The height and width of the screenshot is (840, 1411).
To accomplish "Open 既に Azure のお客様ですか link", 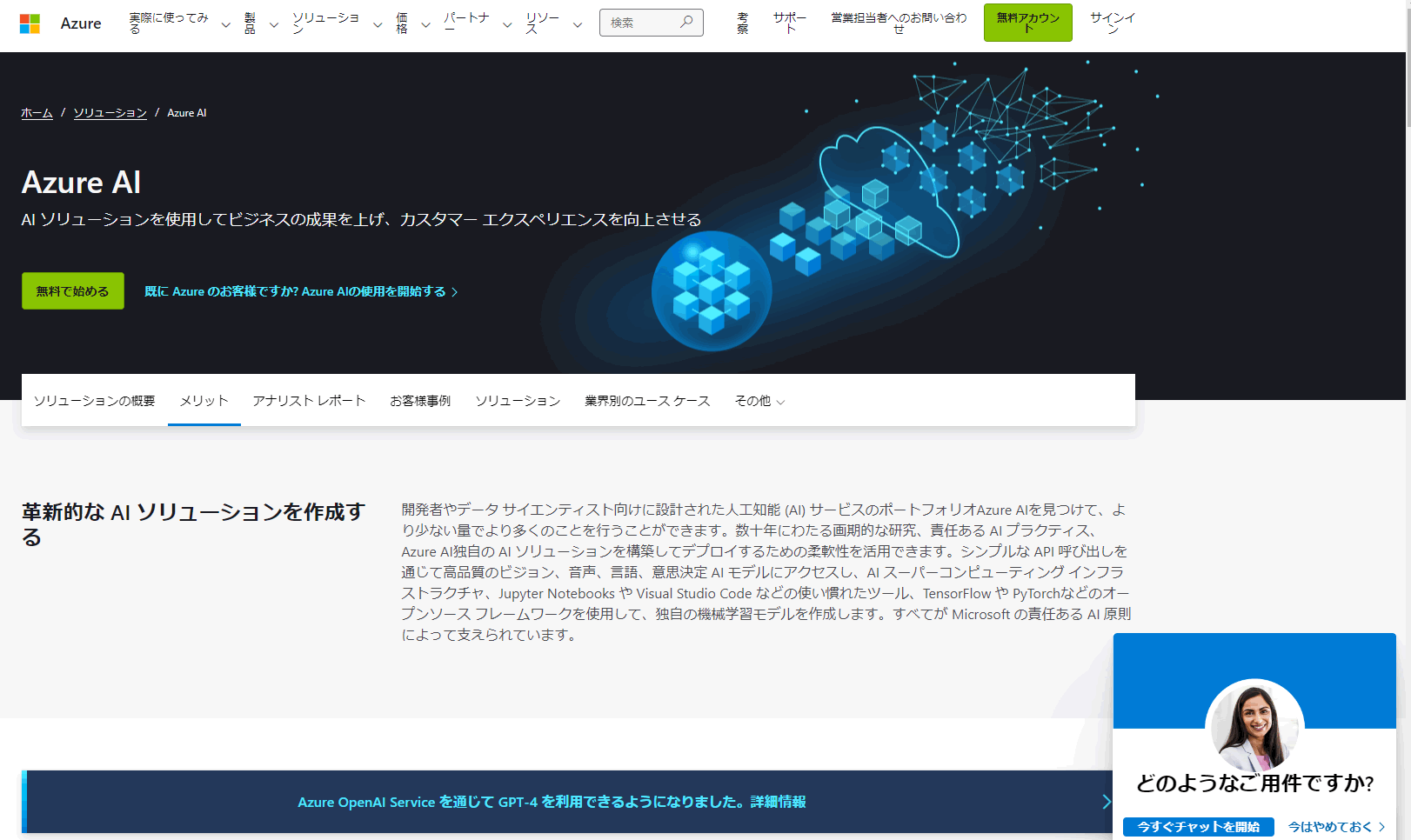I will point(301,291).
